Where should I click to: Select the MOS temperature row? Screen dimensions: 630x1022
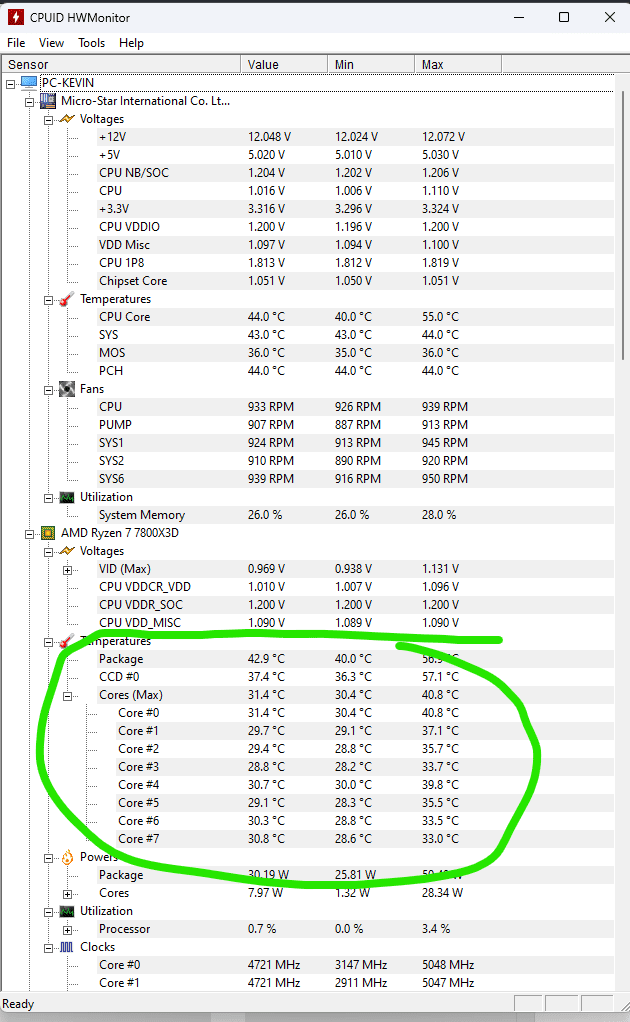pyautogui.click(x=355, y=353)
